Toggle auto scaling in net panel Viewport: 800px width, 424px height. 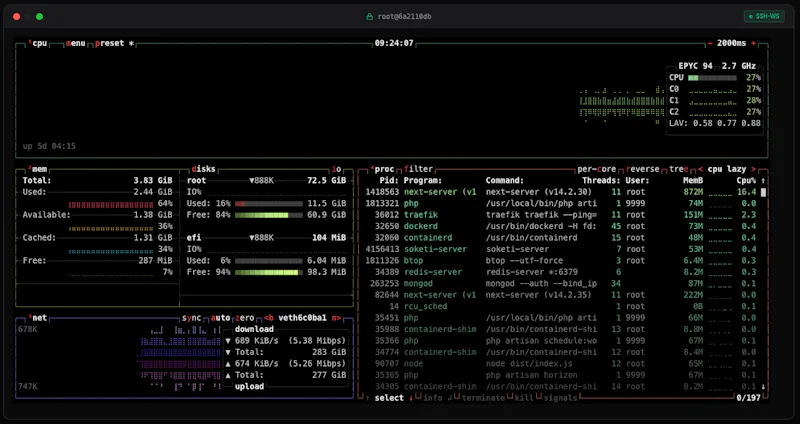click(220, 318)
